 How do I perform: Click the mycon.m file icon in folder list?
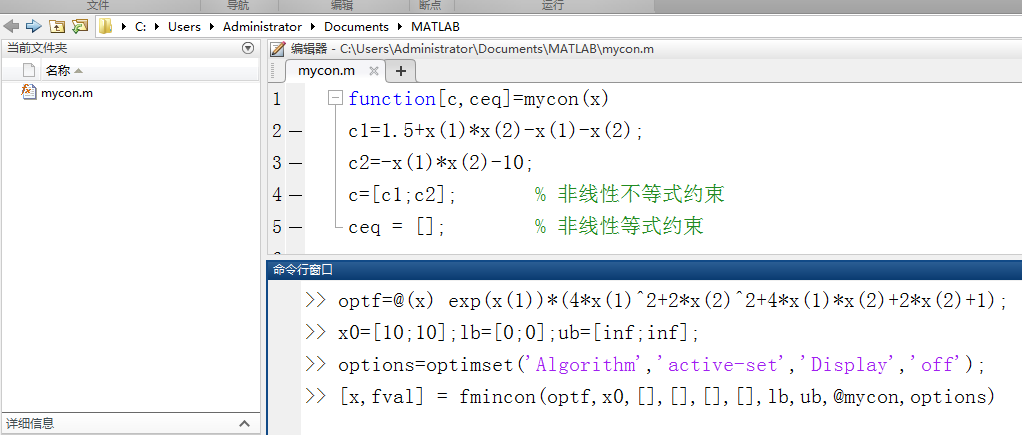[29, 92]
